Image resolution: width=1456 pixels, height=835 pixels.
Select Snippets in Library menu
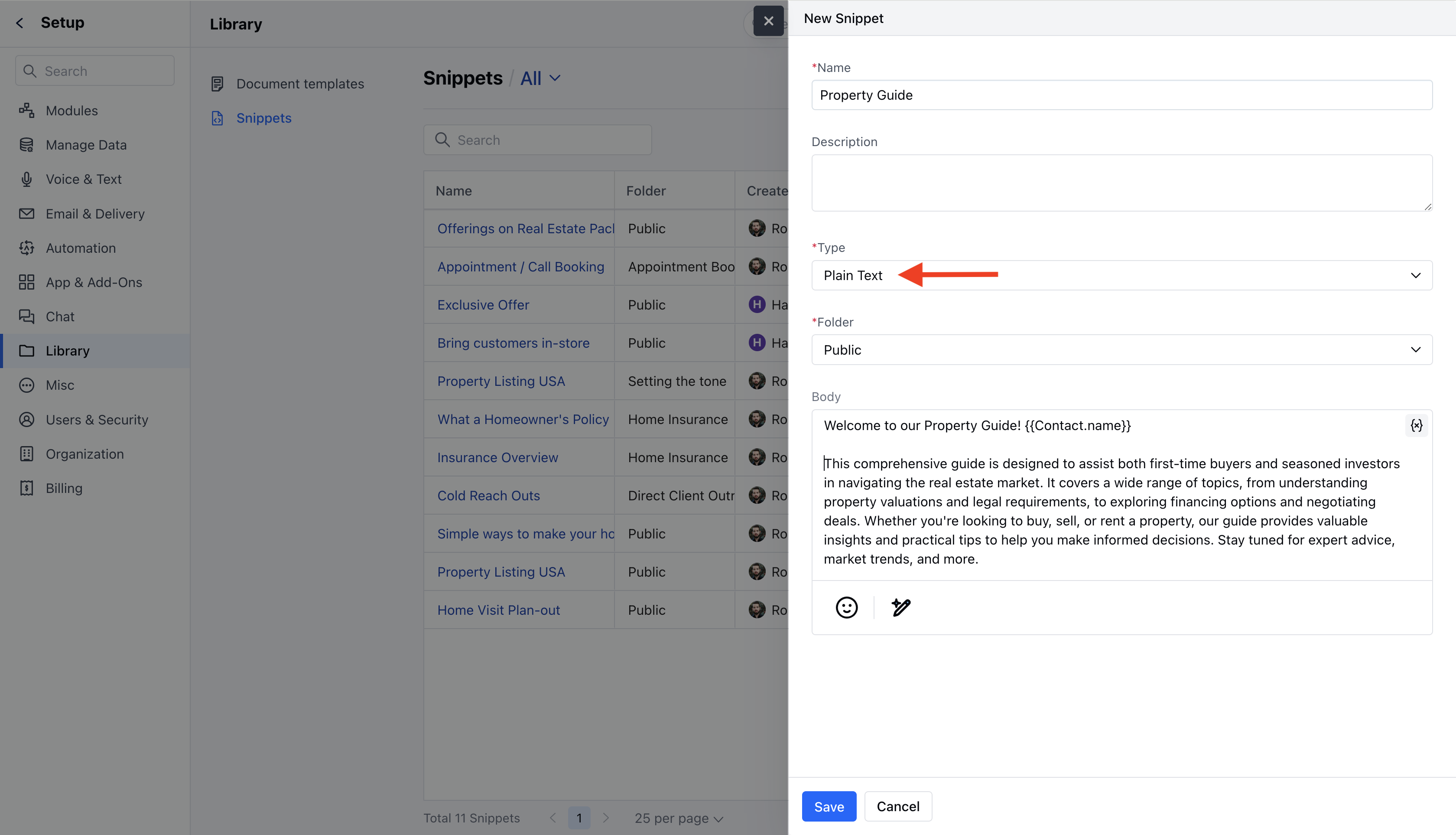[x=264, y=118]
